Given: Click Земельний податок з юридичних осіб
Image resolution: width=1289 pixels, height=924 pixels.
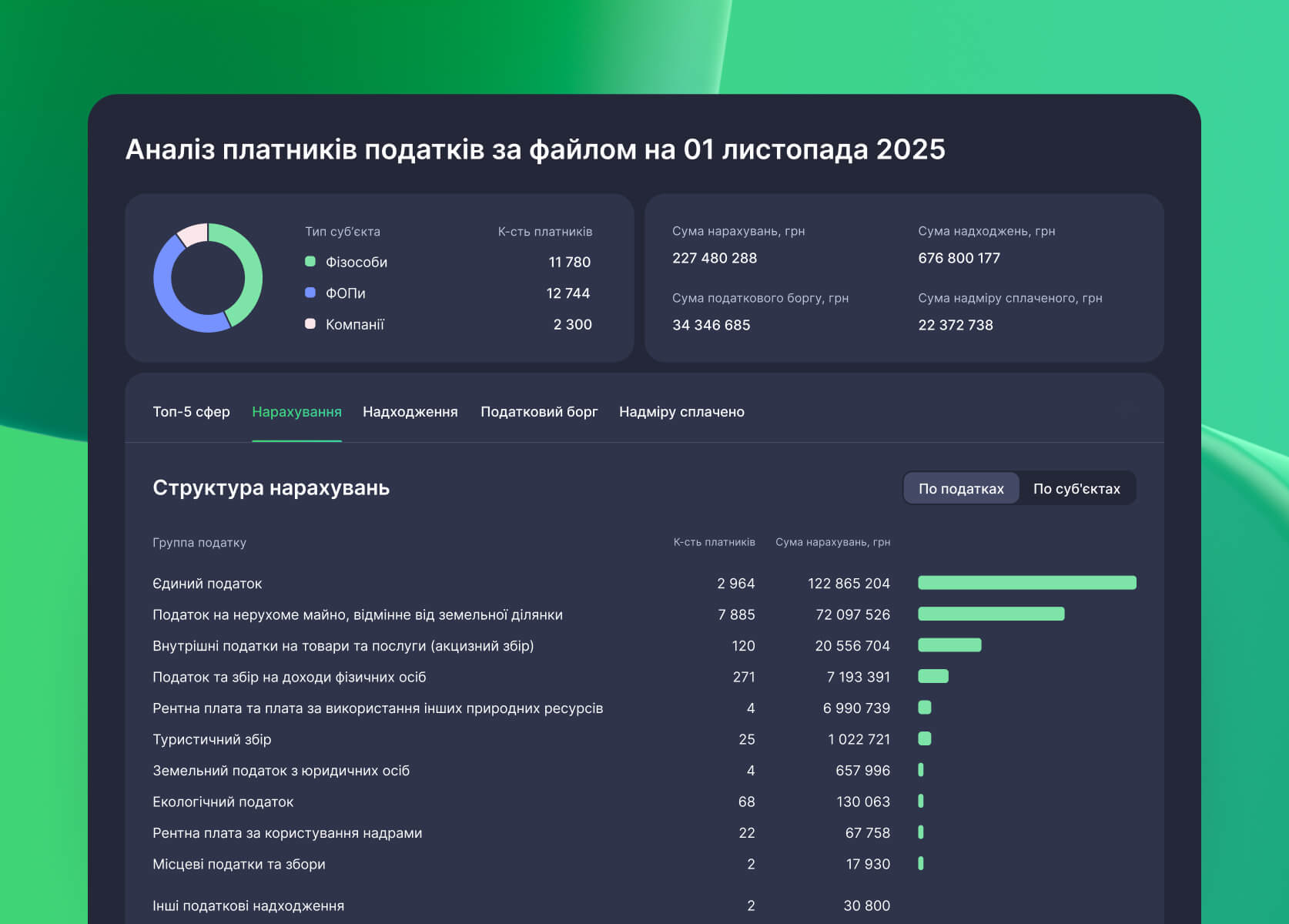Looking at the screenshot, I should coord(281,771).
